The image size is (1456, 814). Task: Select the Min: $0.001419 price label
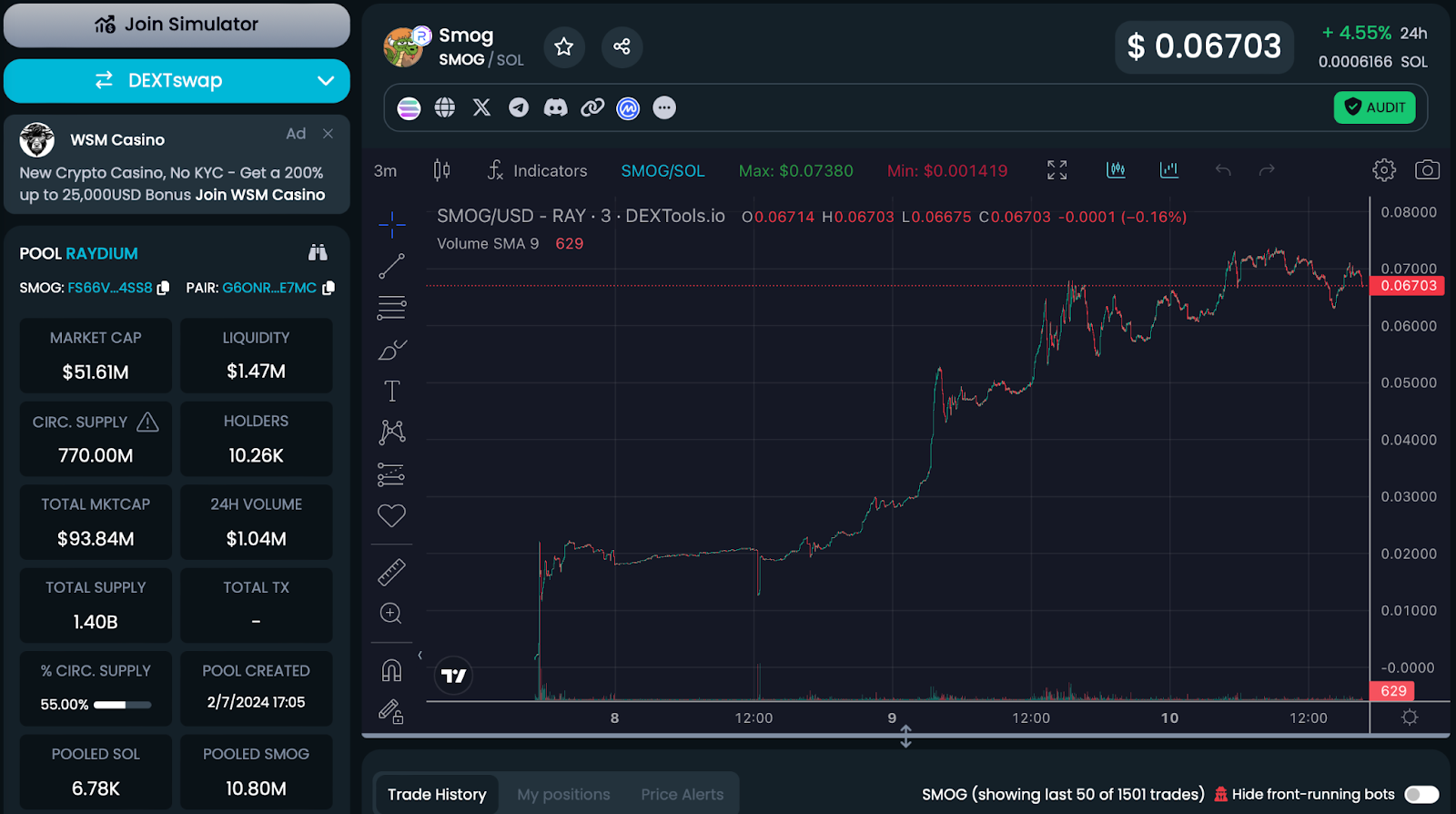pos(947,171)
